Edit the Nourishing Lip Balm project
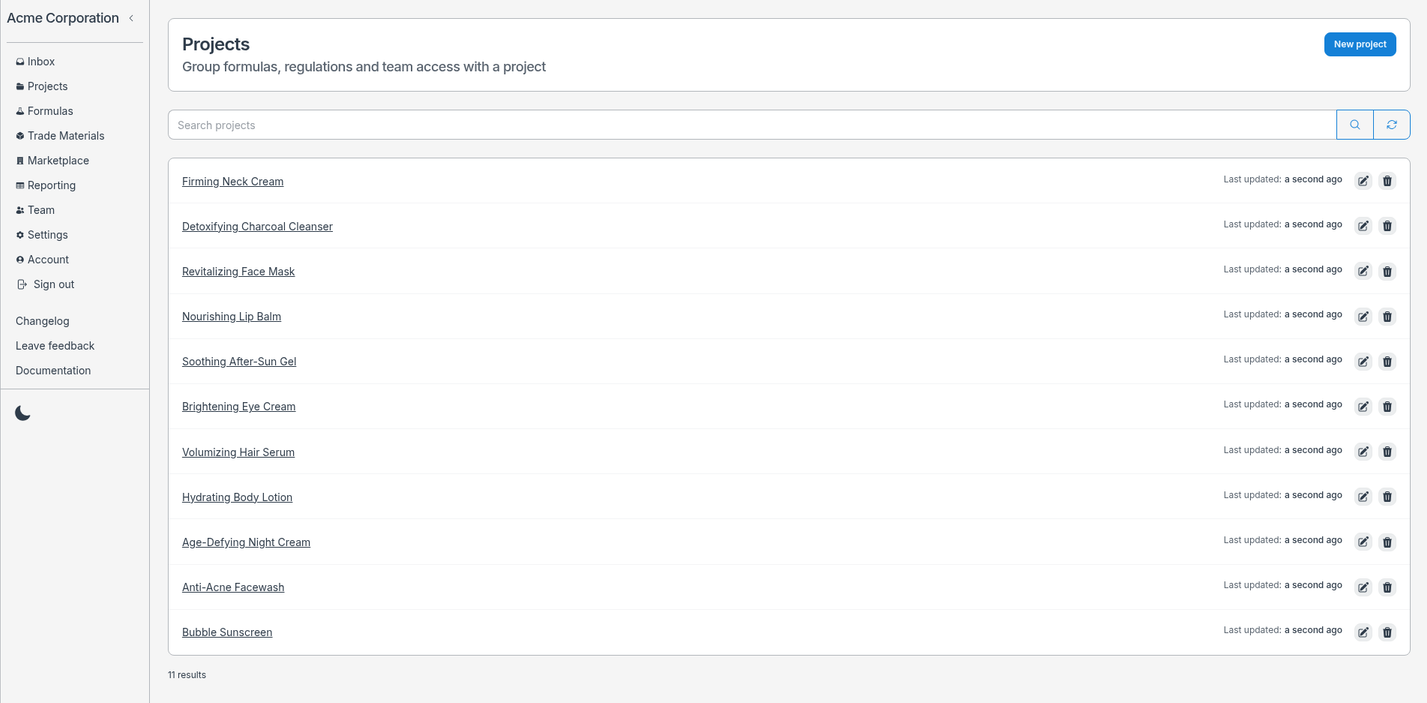 click(1363, 316)
